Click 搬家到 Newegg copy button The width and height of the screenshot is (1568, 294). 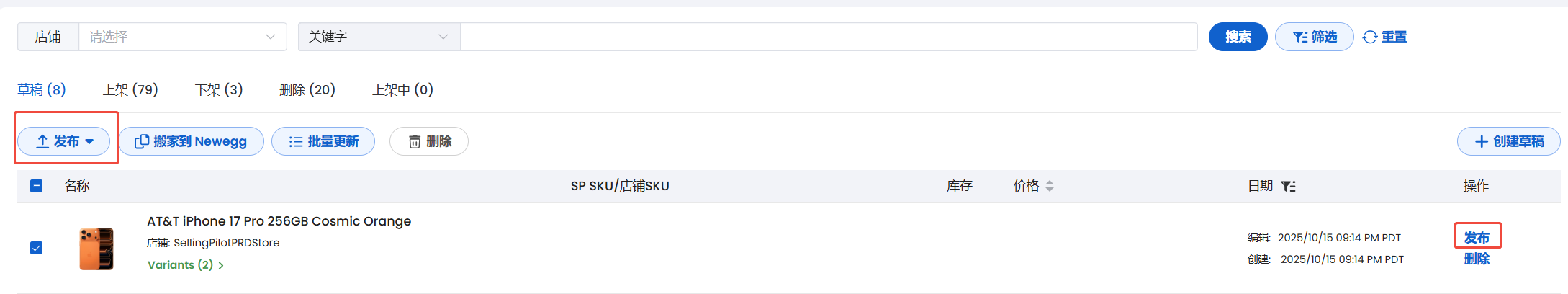[191, 141]
